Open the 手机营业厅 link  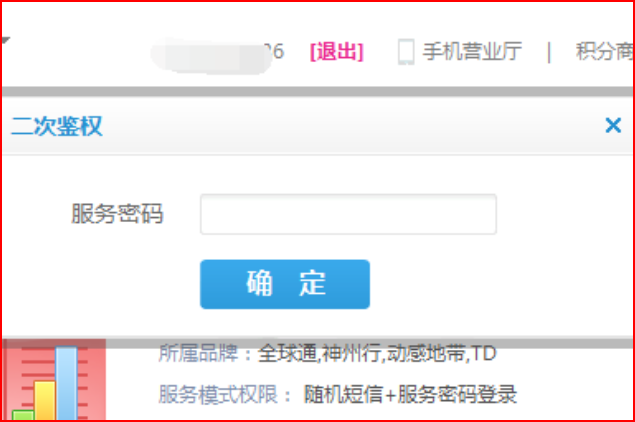pos(472,51)
